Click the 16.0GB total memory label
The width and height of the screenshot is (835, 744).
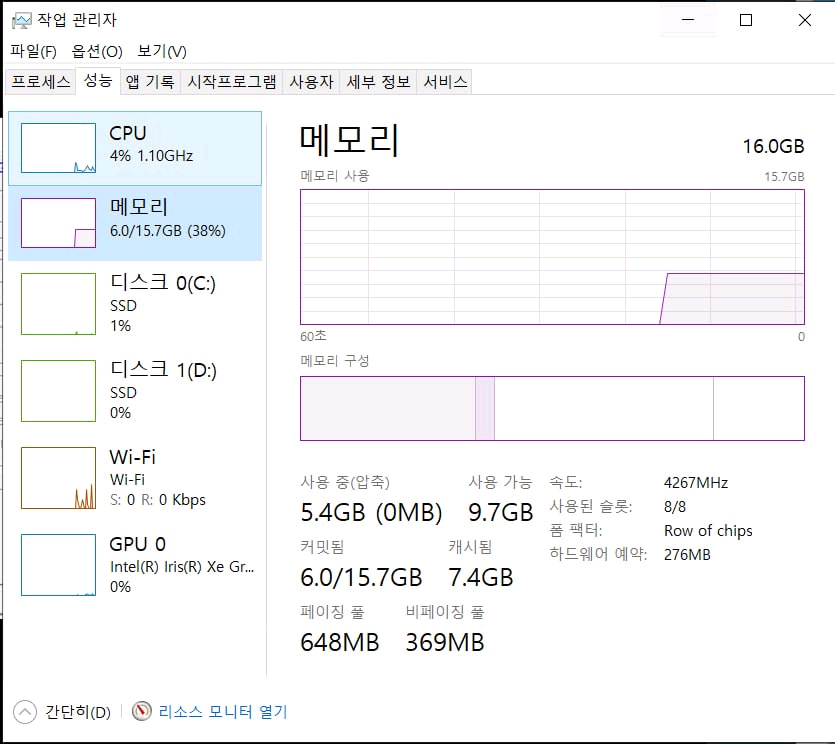[x=773, y=146]
